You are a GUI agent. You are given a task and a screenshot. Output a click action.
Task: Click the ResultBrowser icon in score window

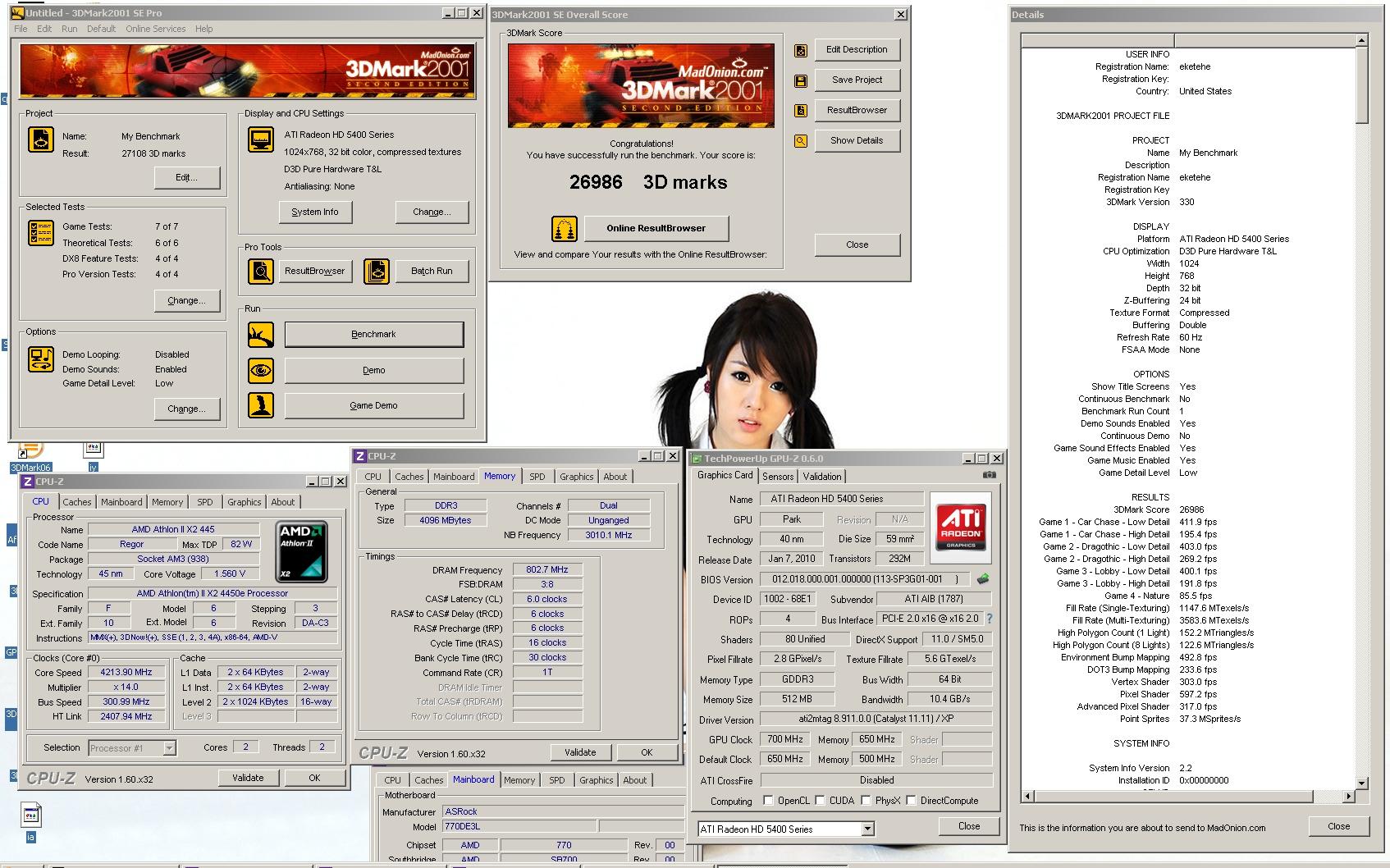pyautogui.click(x=801, y=111)
